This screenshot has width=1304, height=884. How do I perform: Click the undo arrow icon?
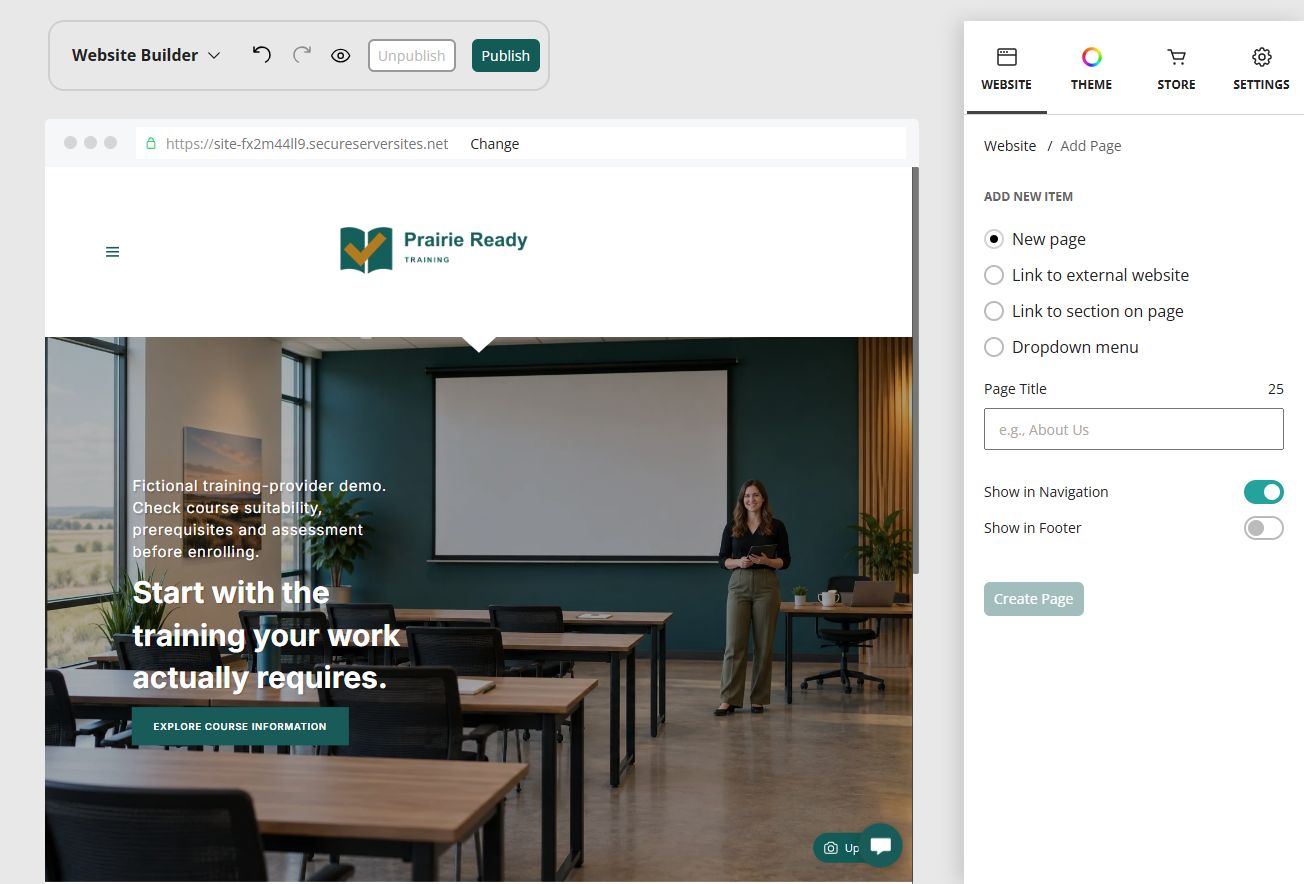click(261, 55)
